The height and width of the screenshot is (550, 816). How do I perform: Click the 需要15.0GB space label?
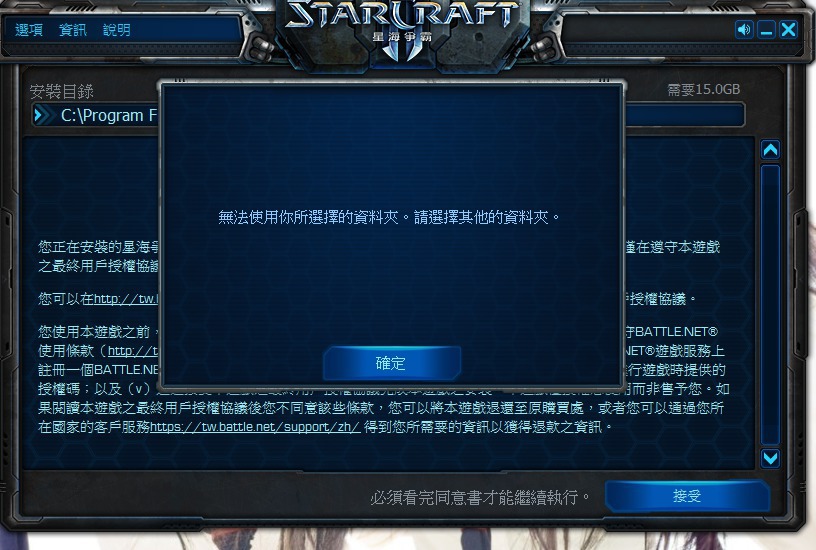pos(704,89)
